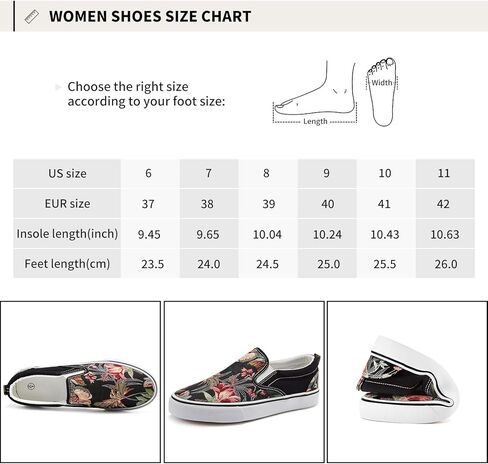Open the top-view floral shoe thumbnail
The image size is (488, 464).
click(x=80, y=382)
